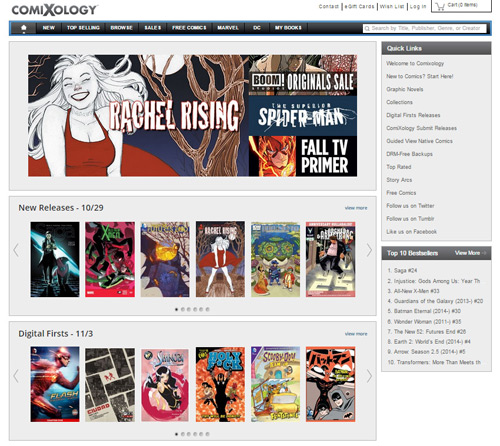Viewport: 500px width, 446px height.
Task: Open the SALES menu
Action: [x=153, y=28]
